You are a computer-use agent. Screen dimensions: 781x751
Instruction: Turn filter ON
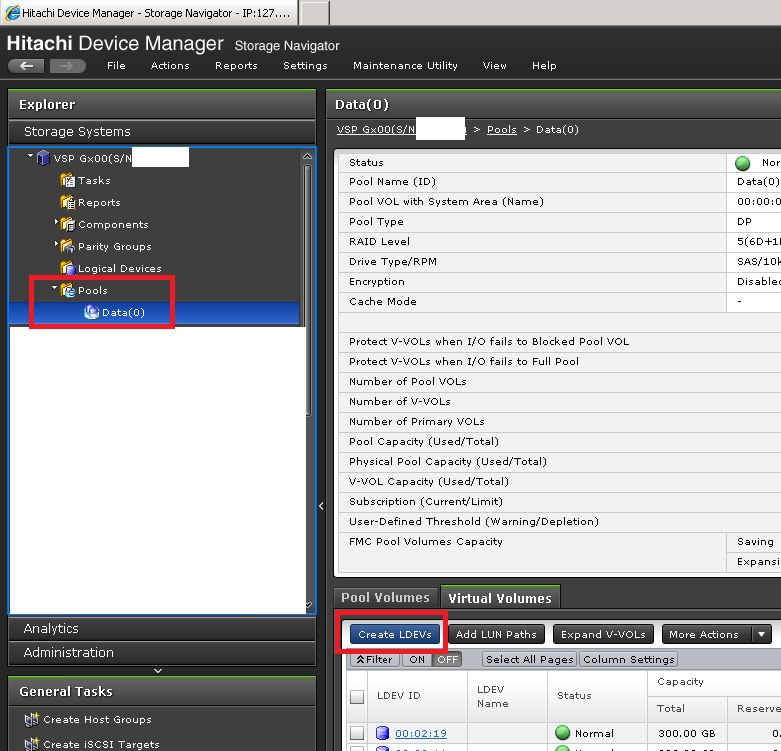click(x=417, y=659)
